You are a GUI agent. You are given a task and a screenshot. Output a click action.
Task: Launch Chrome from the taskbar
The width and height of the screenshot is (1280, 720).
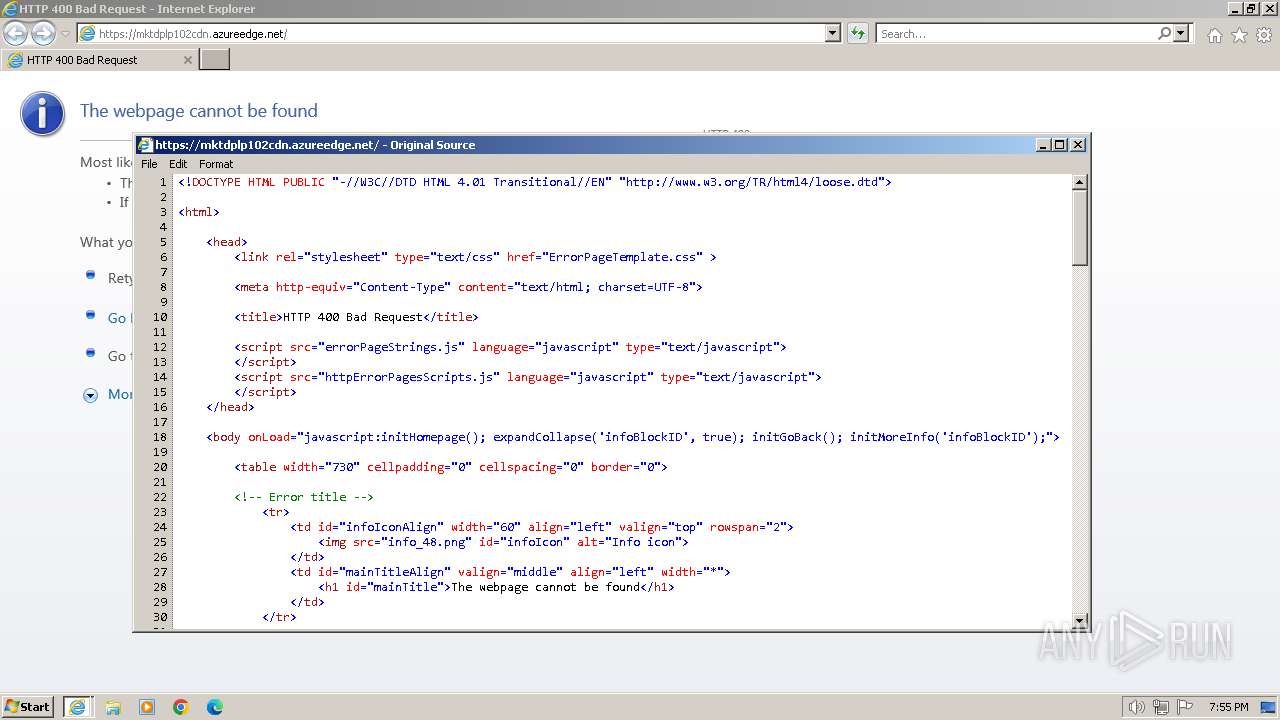(181, 707)
